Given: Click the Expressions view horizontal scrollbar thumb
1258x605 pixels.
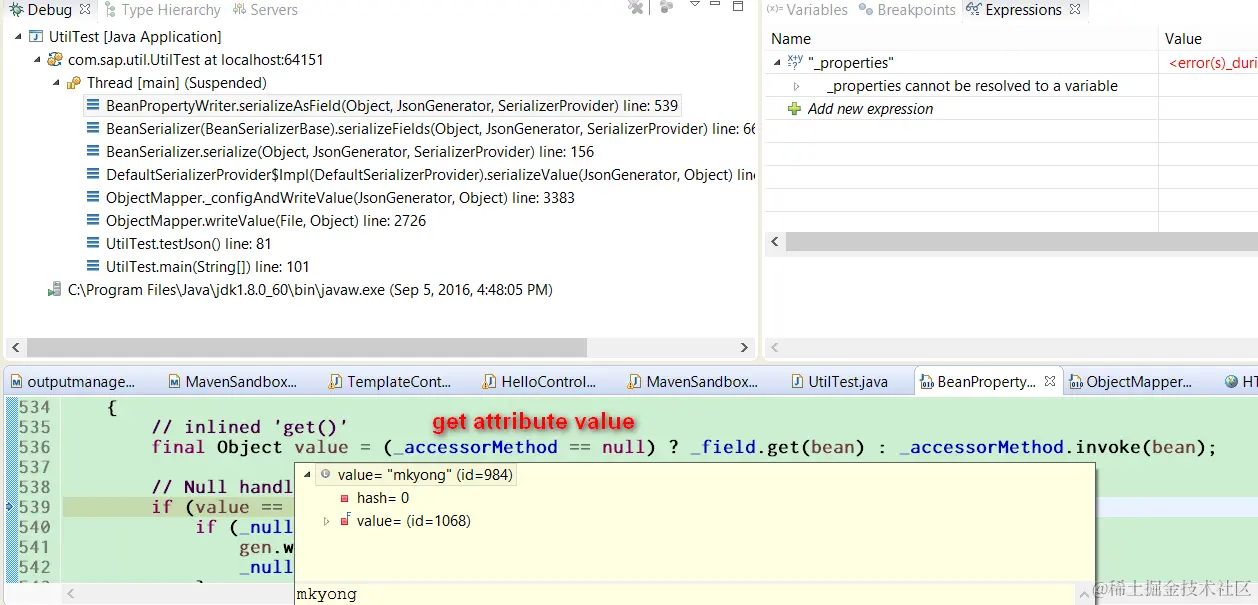Looking at the screenshot, I should click(1022, 242).
